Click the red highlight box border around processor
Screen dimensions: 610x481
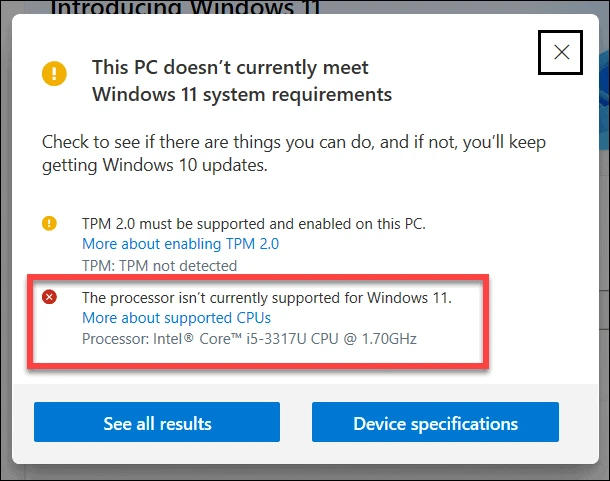click(x=258, y=277)
